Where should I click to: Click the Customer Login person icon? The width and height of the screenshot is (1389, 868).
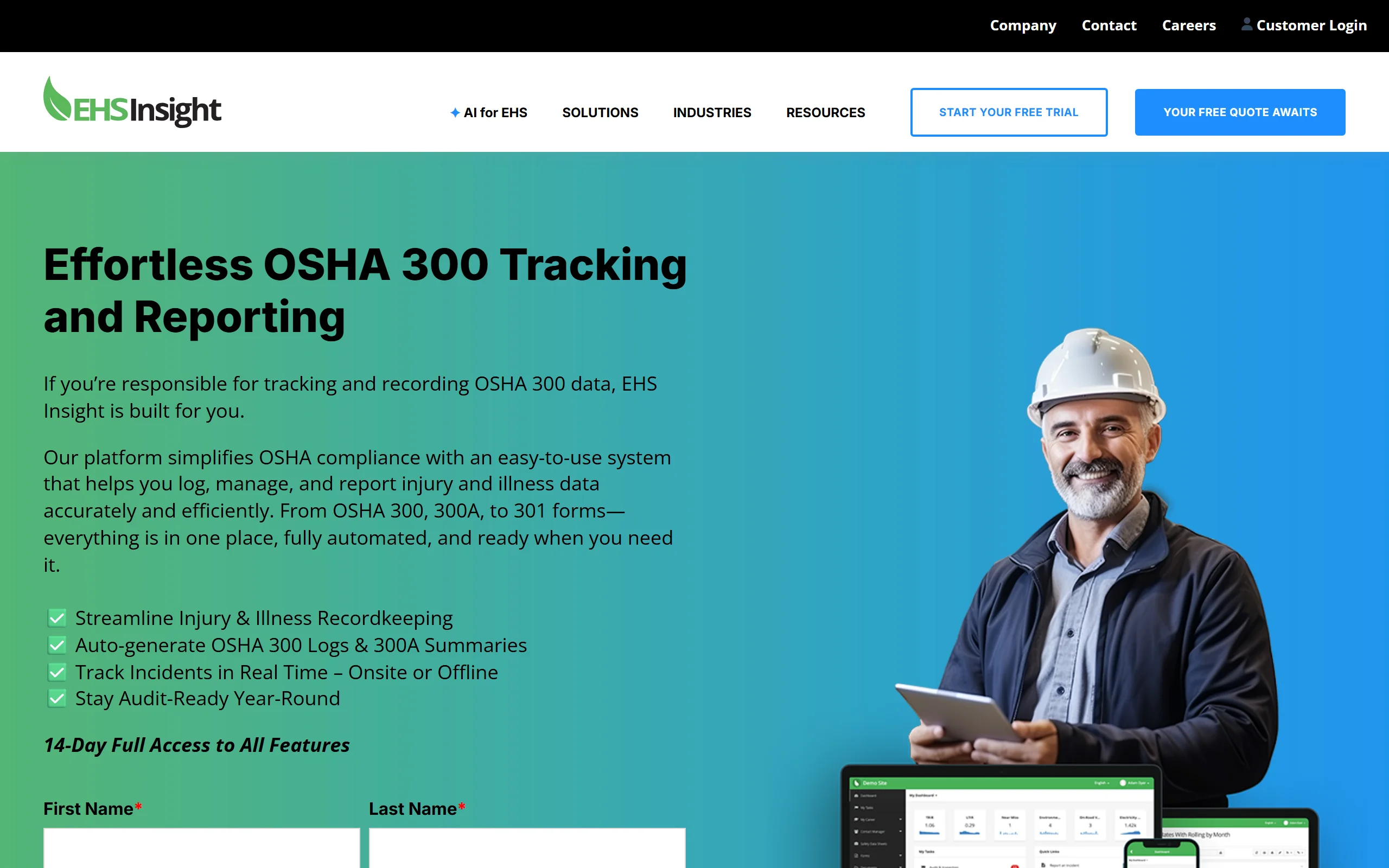pyautogui.click(x=1246, y=24)
